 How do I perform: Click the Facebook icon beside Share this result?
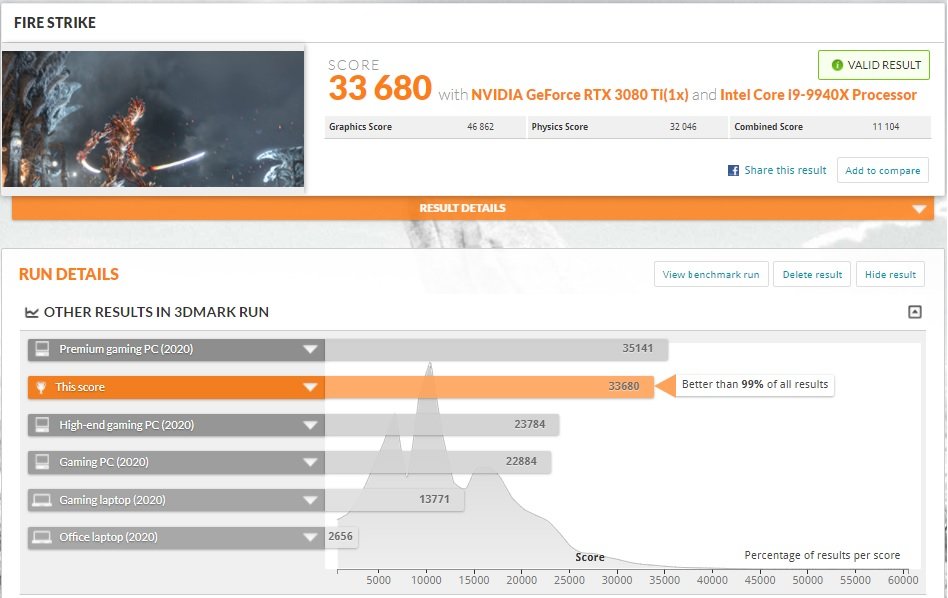(x=733, y=171)
